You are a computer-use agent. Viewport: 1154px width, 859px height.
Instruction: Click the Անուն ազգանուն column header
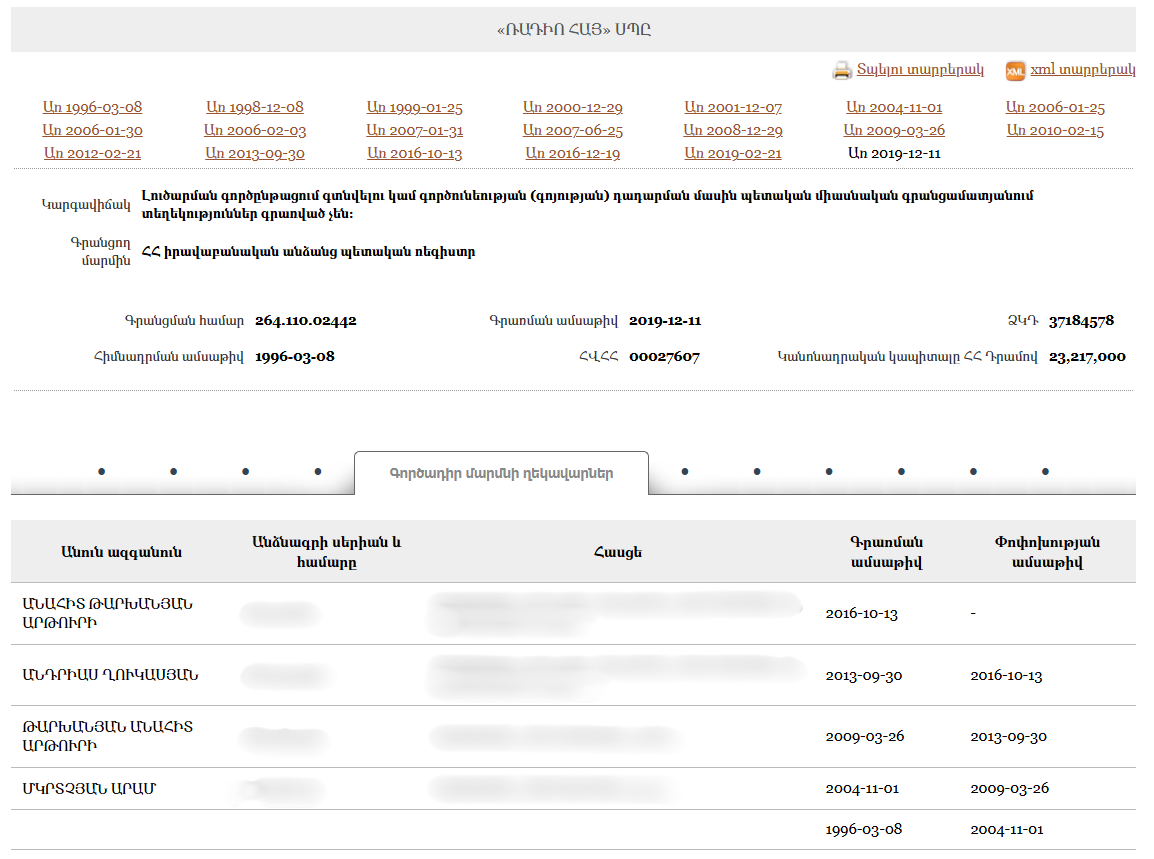pos(122,552)
